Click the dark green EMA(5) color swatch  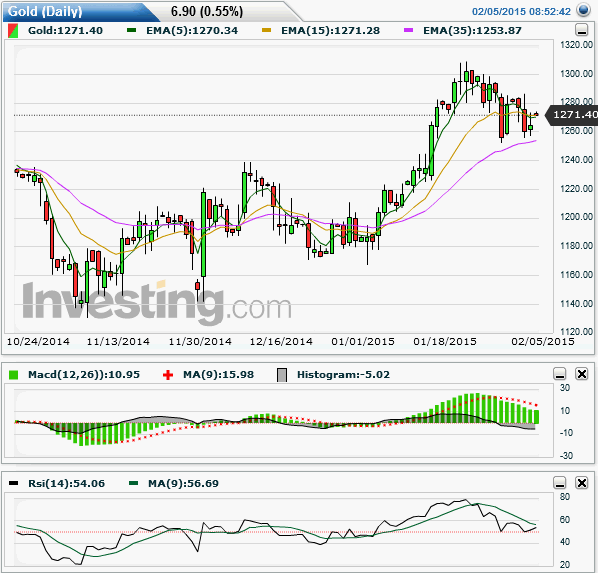pos(132,30)
